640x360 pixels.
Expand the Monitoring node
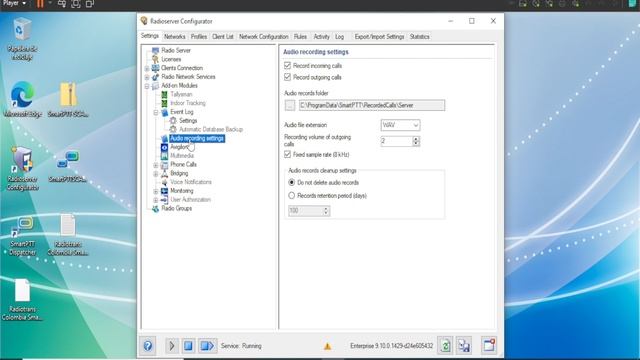point(156,191)
